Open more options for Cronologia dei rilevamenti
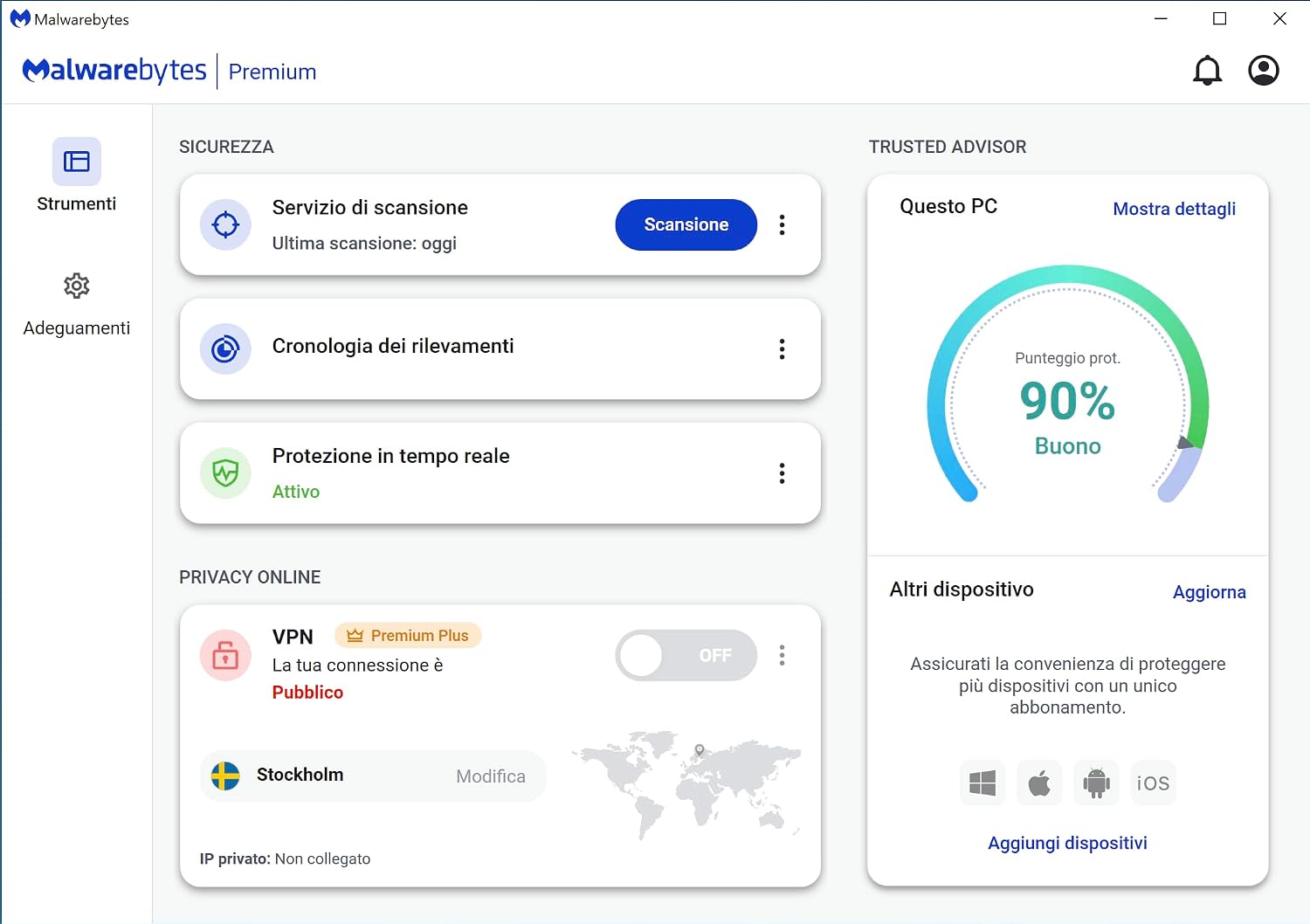 point(782,349)
